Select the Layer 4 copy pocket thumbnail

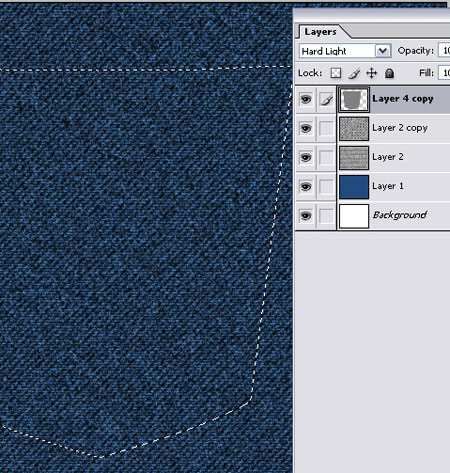(x=354, y=99)
